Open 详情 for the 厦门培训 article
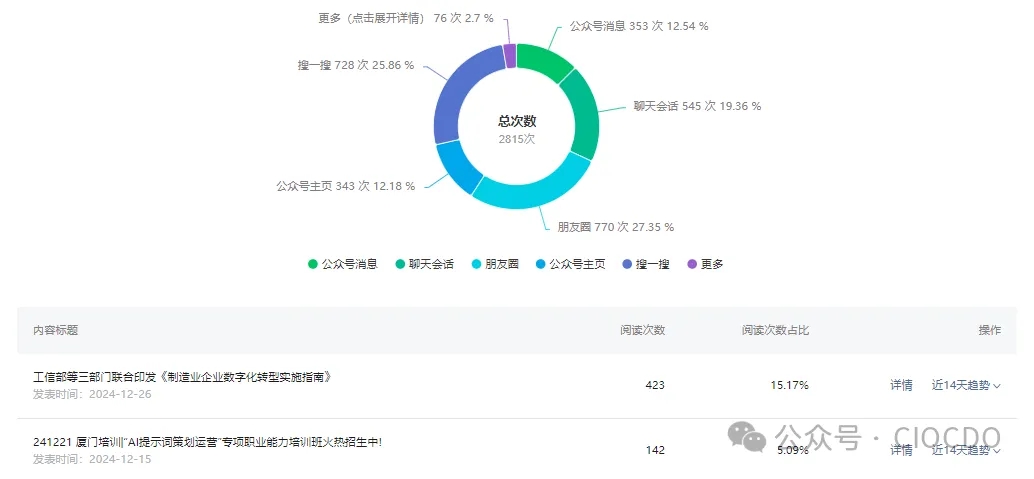This screenshot has width=1034, height=479. coord(901,450)
